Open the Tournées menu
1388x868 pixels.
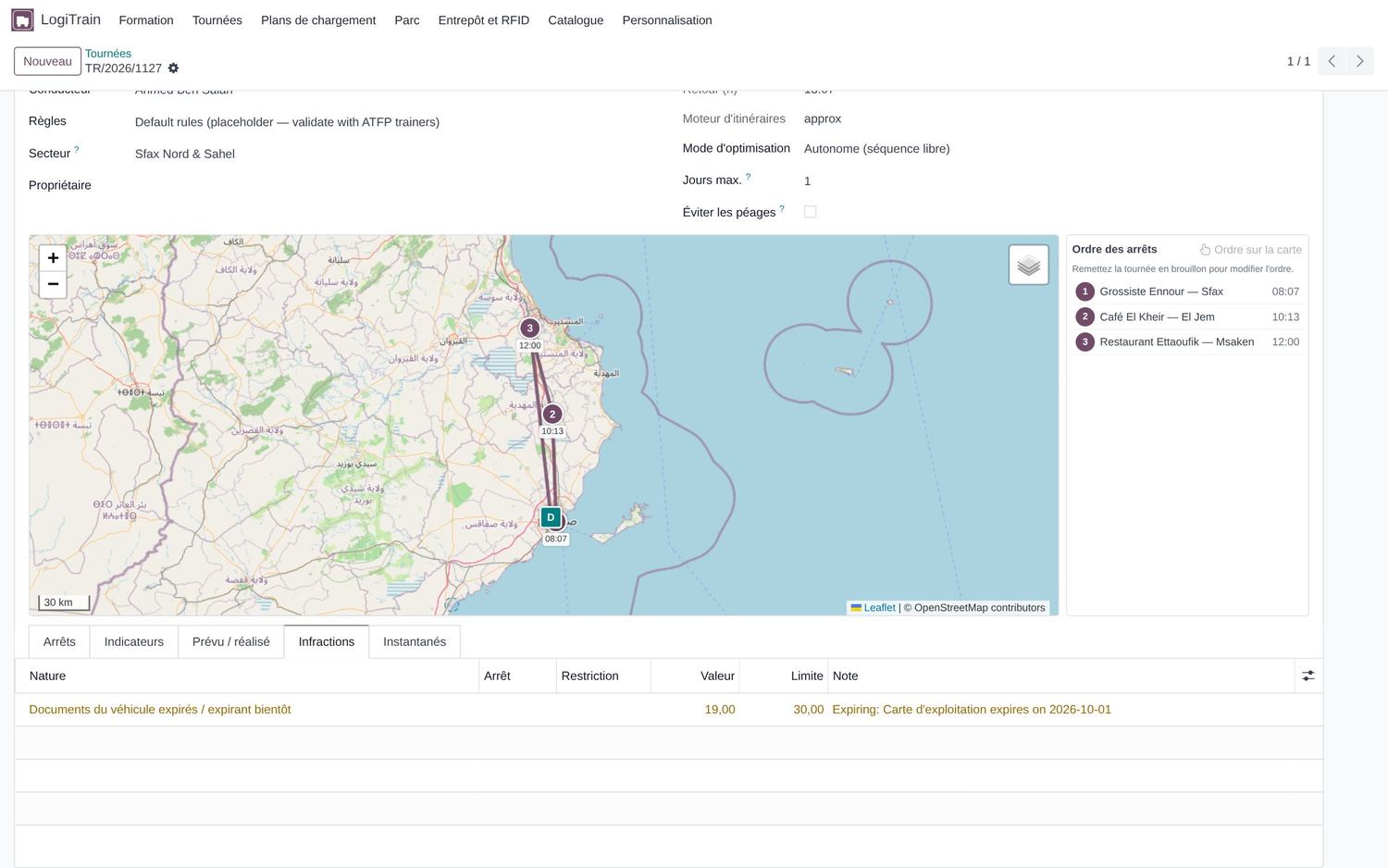click(x=217, y=20)
